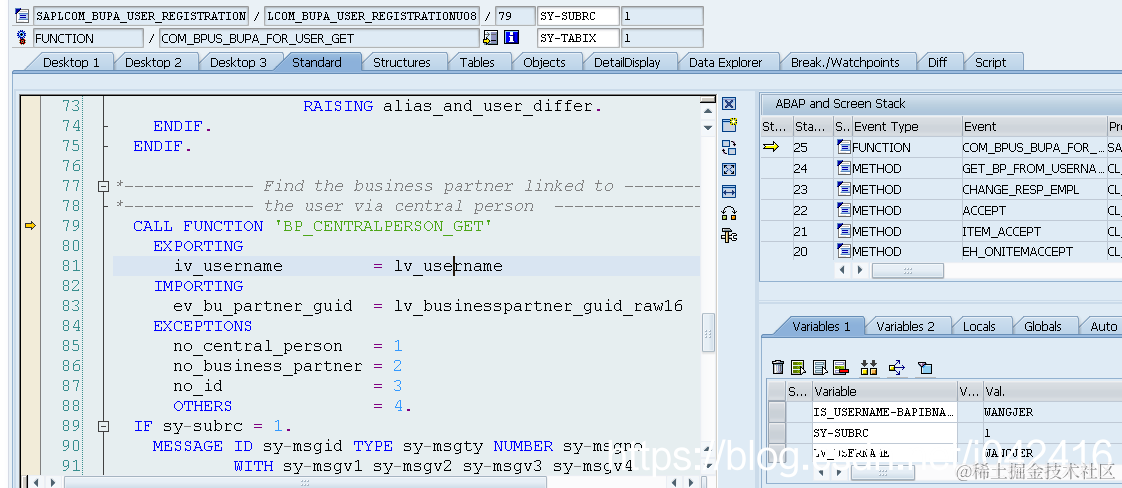Click the maximize horizontally tool icon
1122x488 pixels.
click(x=729, y=192)
